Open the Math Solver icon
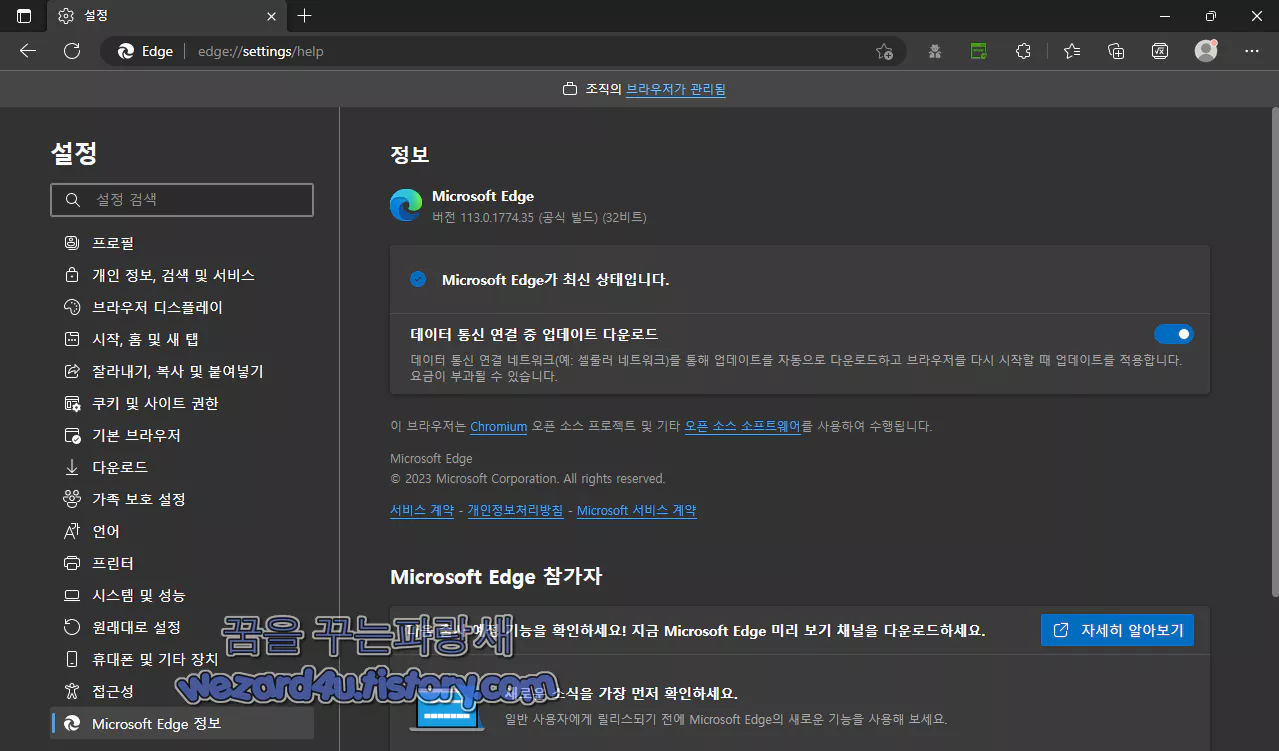Viewport: 1279px width, 751px height. (1160, 51)
